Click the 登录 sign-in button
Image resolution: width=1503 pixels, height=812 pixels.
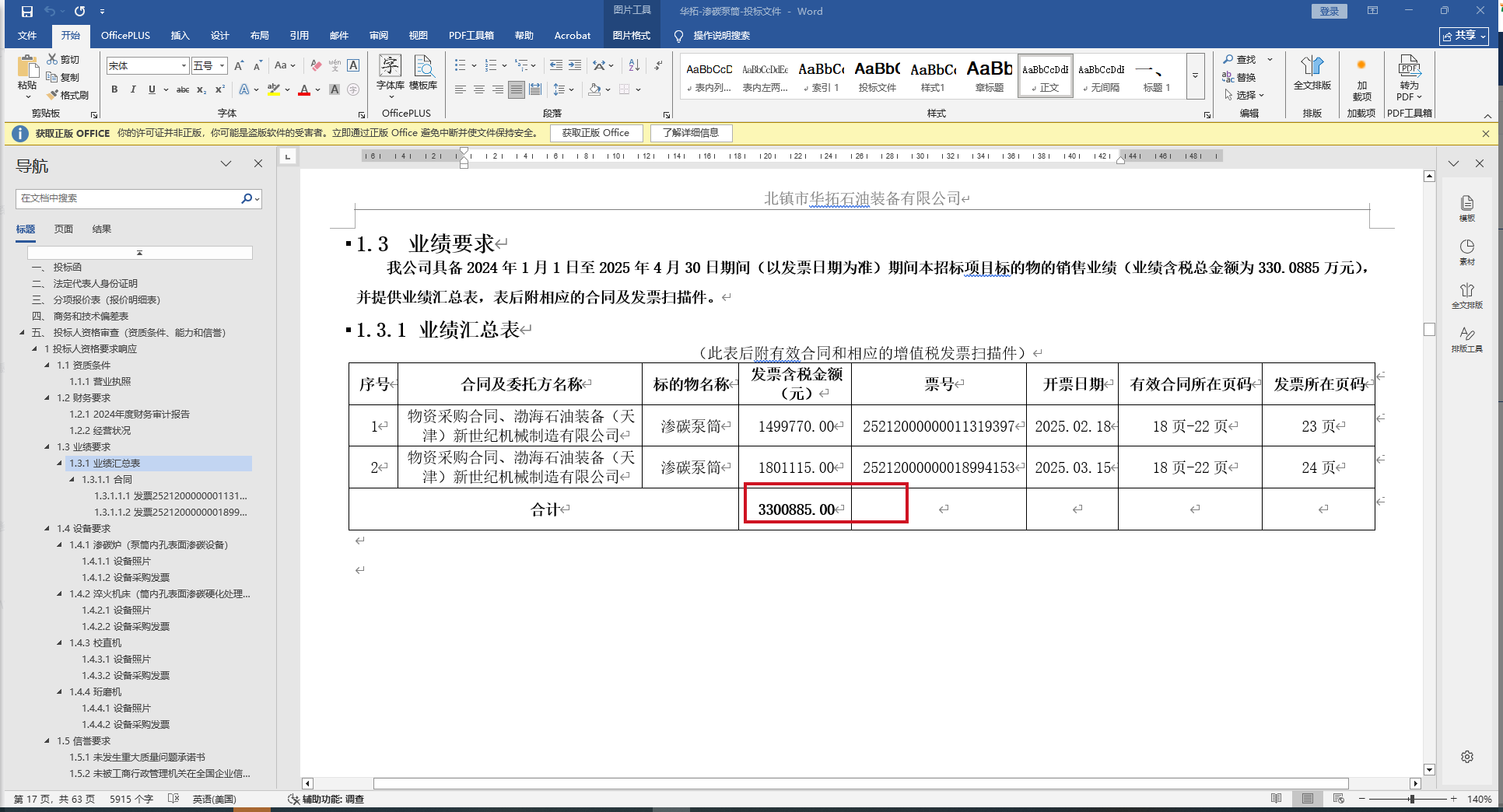tap(1330, 11)
